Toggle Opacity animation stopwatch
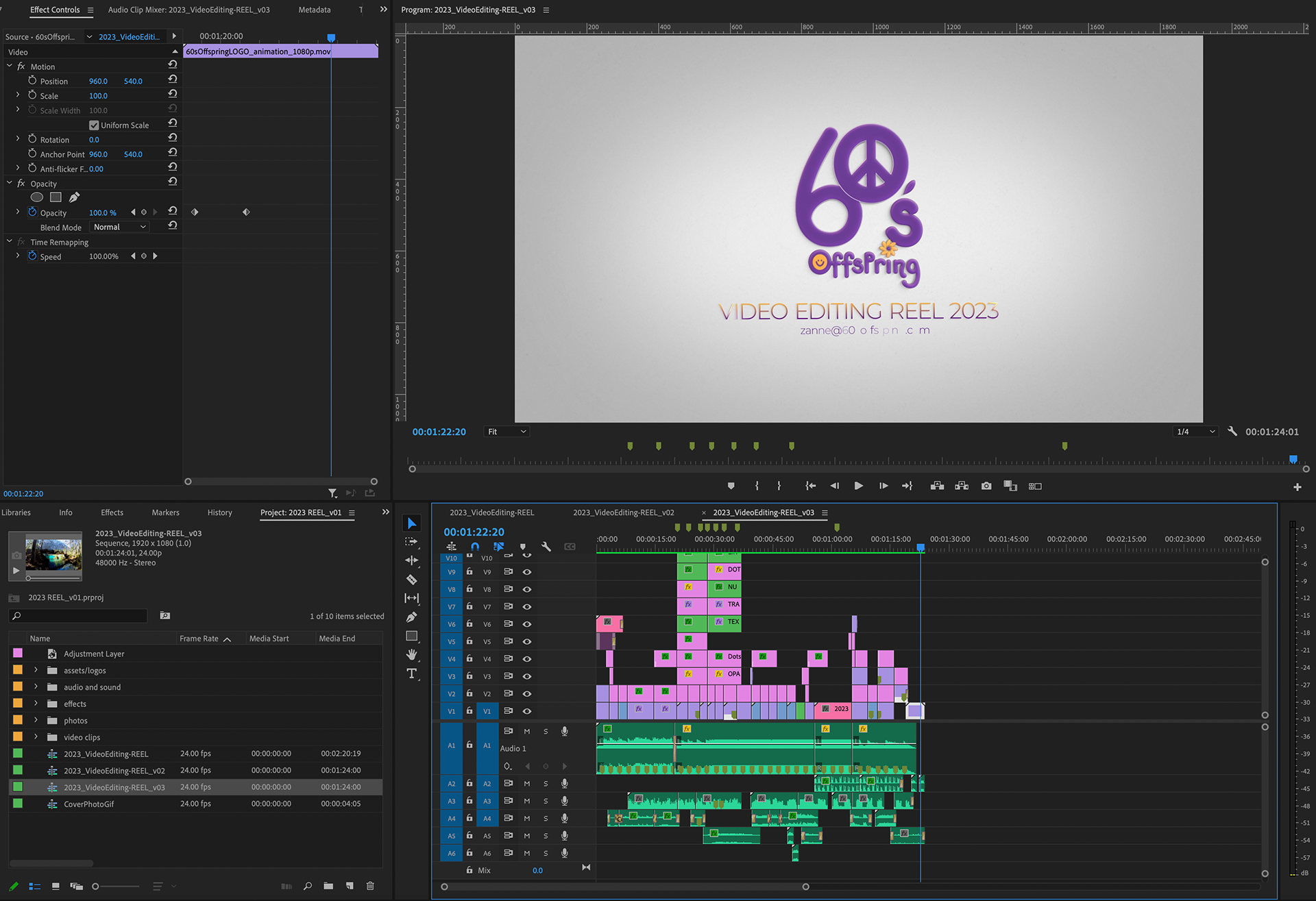The image size is (1316, 901). click(x=32, y=212)
